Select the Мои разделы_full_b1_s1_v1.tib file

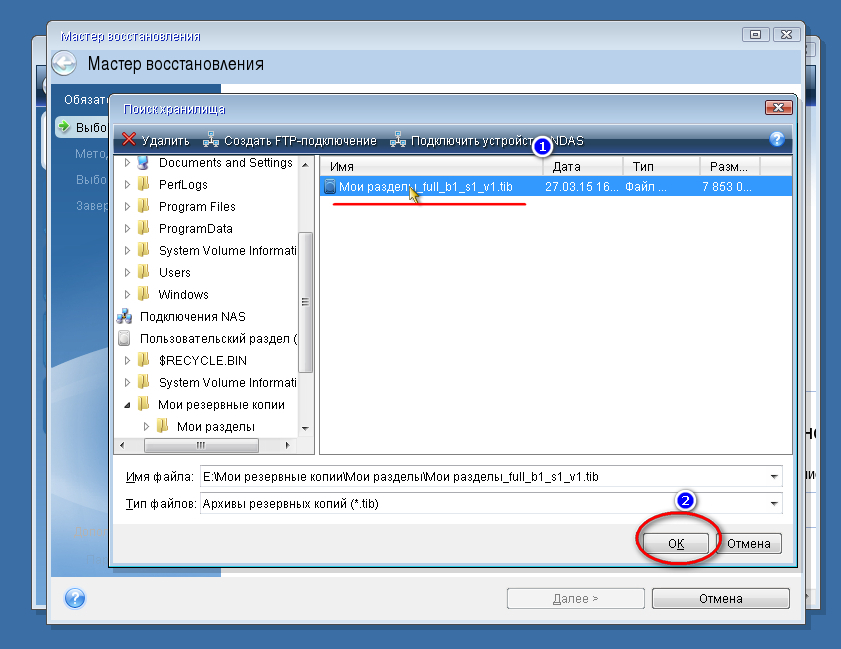(x=425, y=186)
